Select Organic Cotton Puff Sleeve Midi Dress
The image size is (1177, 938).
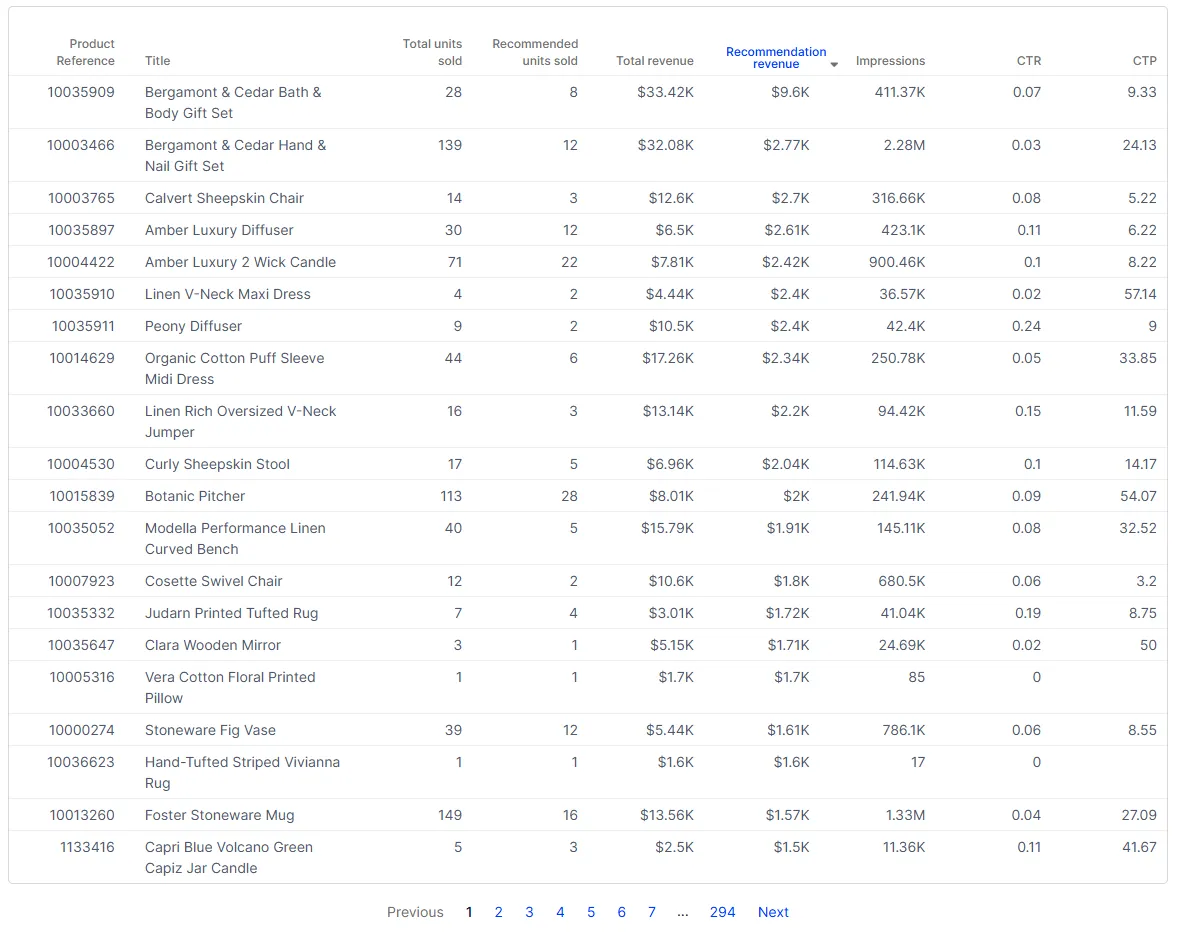point(234,368)
